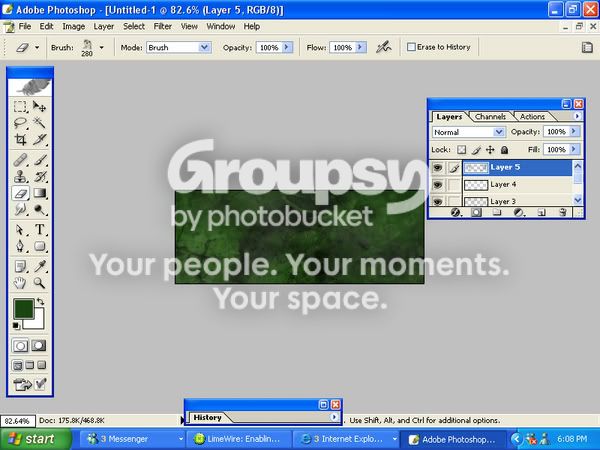Select the Zoom tool

39,283
